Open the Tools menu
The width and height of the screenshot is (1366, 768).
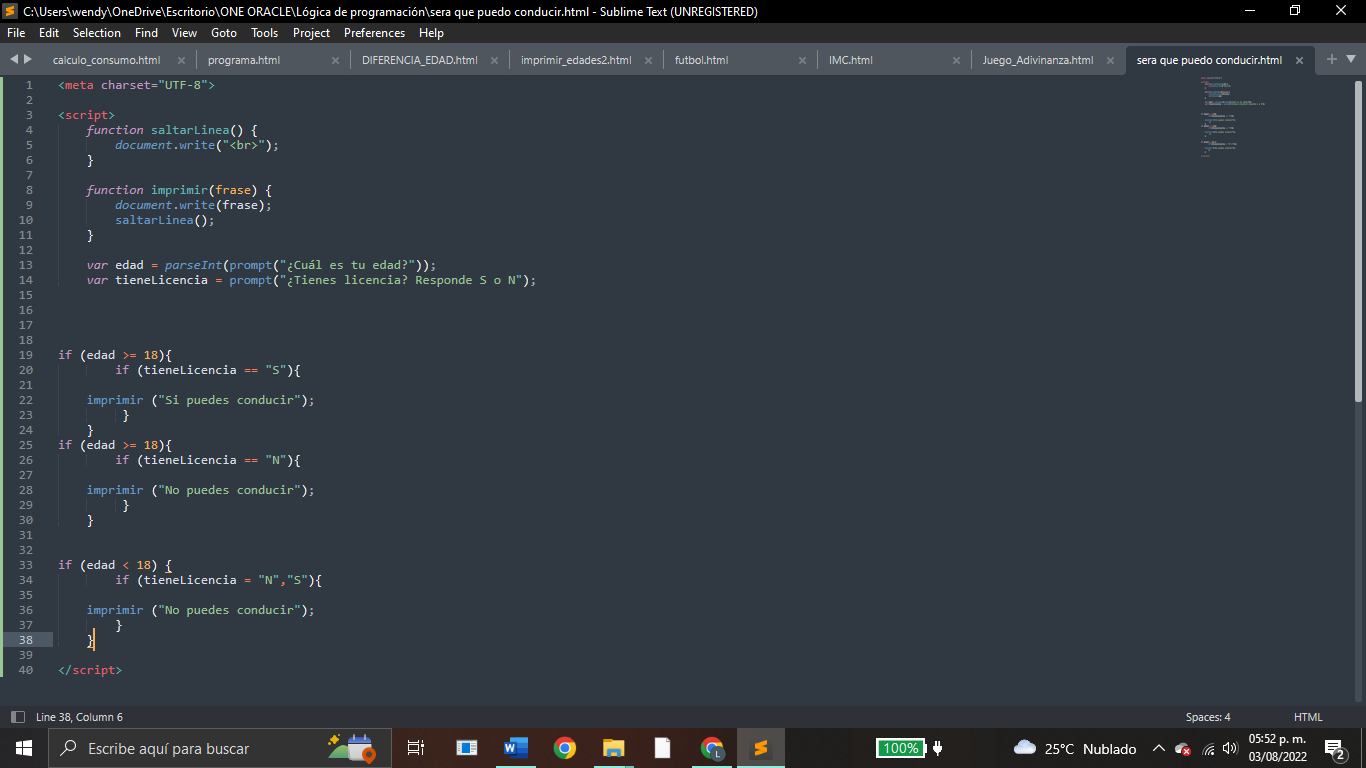click(265, 33)
